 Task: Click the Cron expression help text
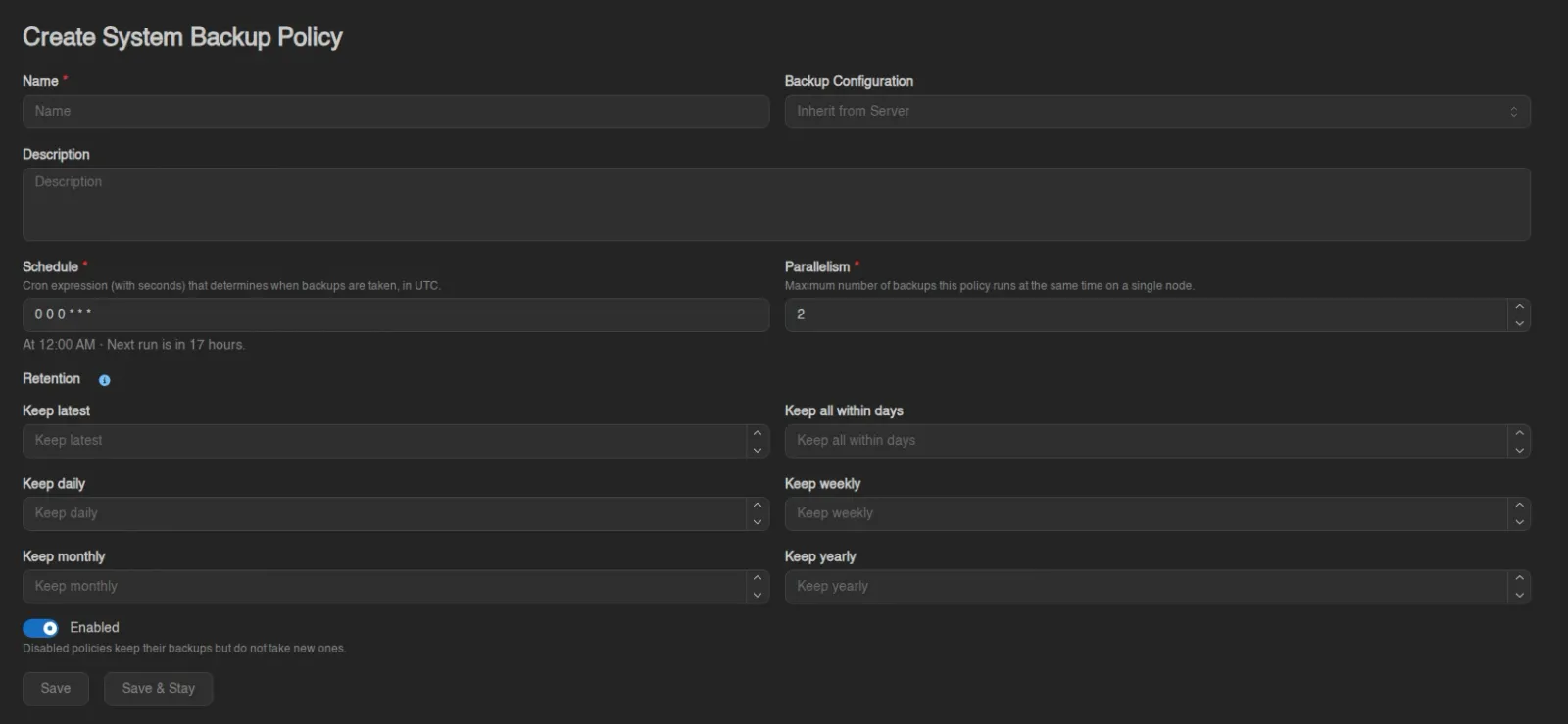coord(231,286)
